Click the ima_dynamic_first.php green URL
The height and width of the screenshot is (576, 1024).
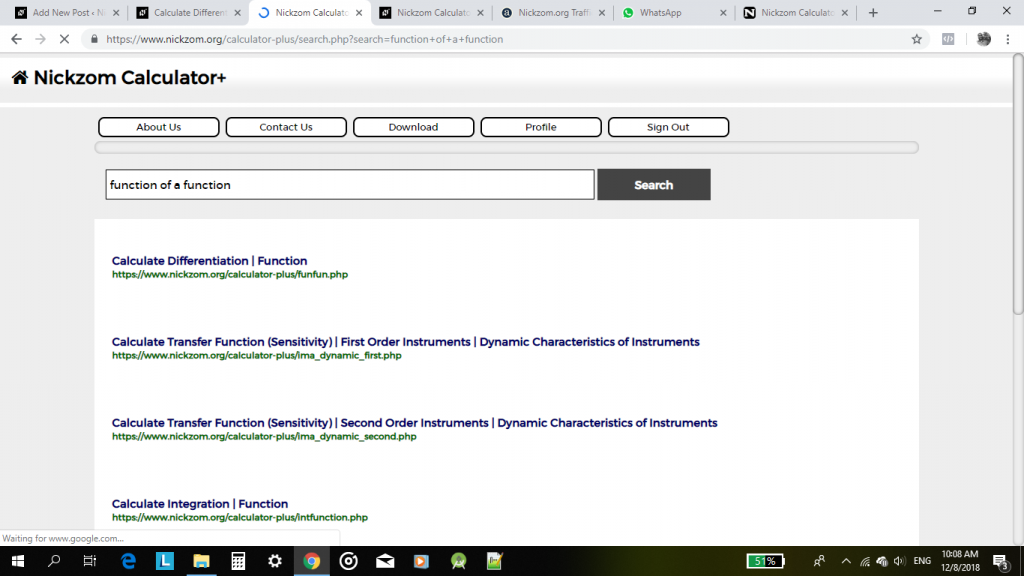pyautogui.click(x=257, y=355)
